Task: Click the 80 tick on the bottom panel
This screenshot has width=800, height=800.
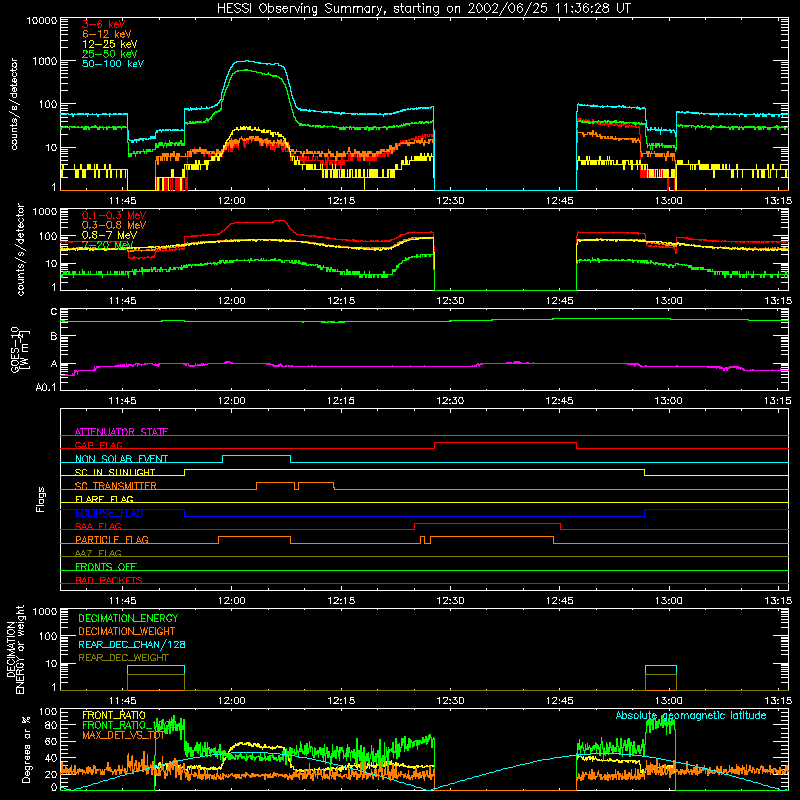Action: [x=52, y=725]
